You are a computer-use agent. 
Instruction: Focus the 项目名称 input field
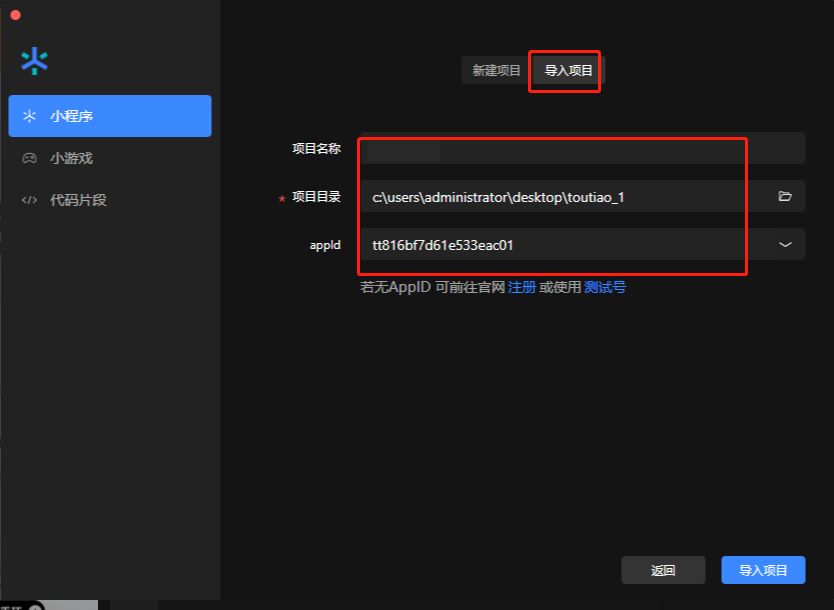point(580,149)
